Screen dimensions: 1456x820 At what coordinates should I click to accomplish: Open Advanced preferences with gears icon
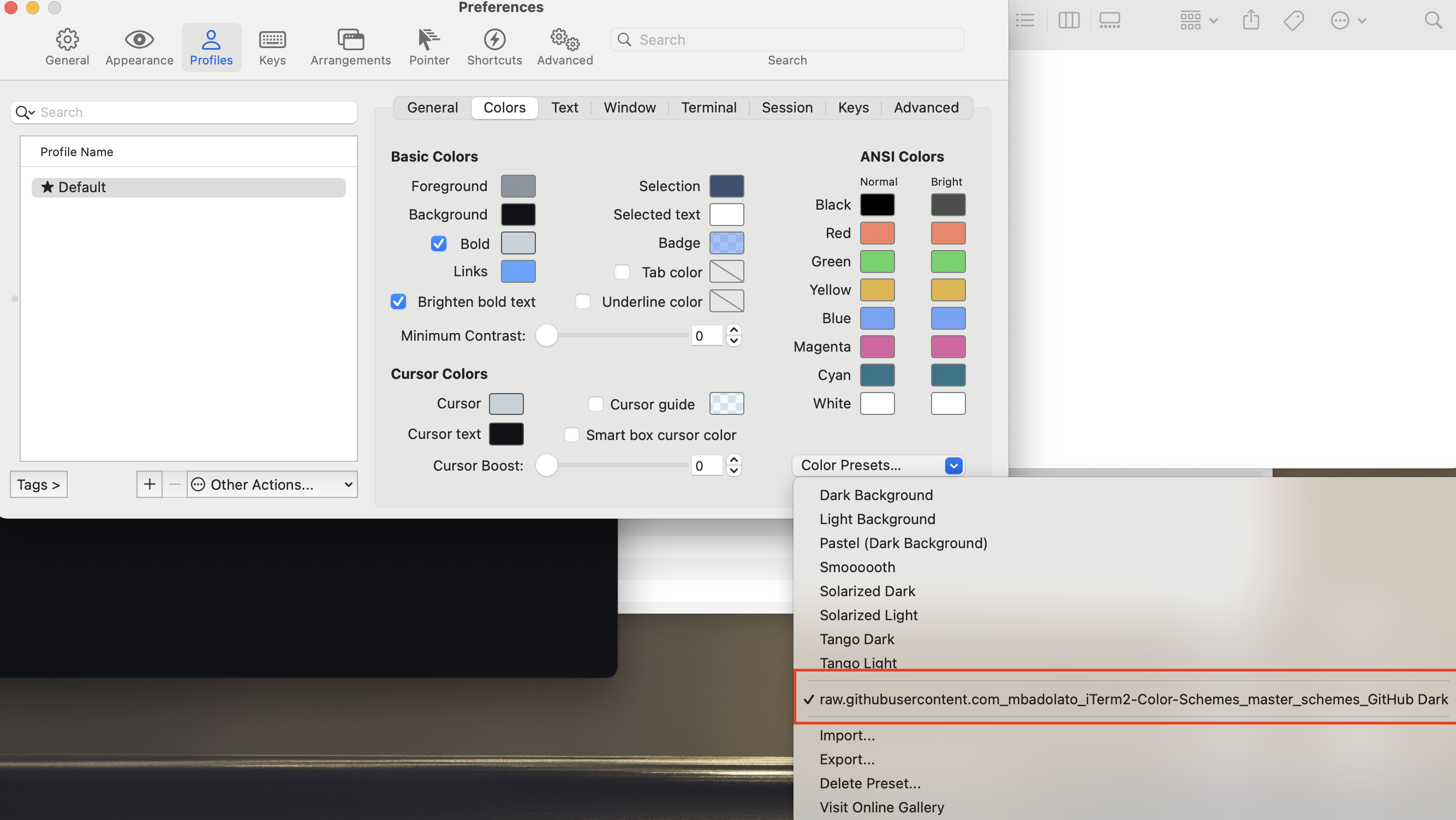565,47
